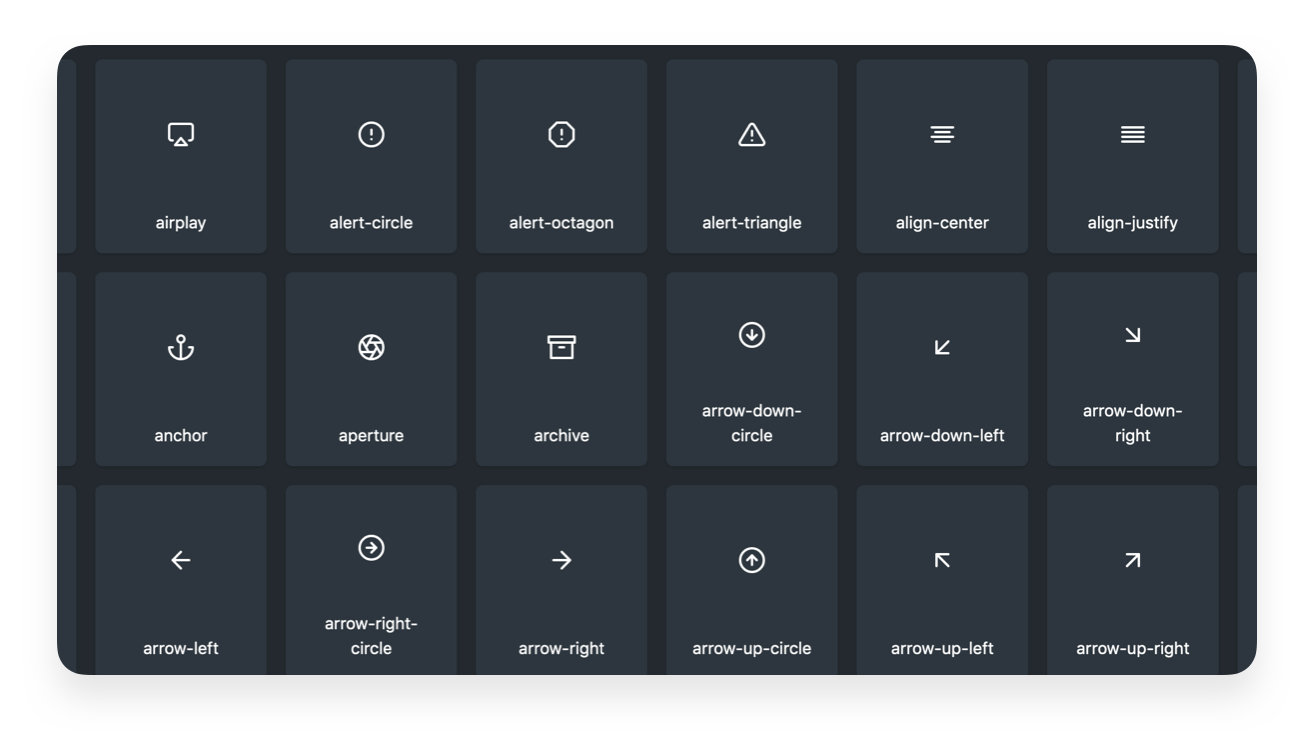Click the aperture icon
1314x741 pixels.
pos(371,347)
